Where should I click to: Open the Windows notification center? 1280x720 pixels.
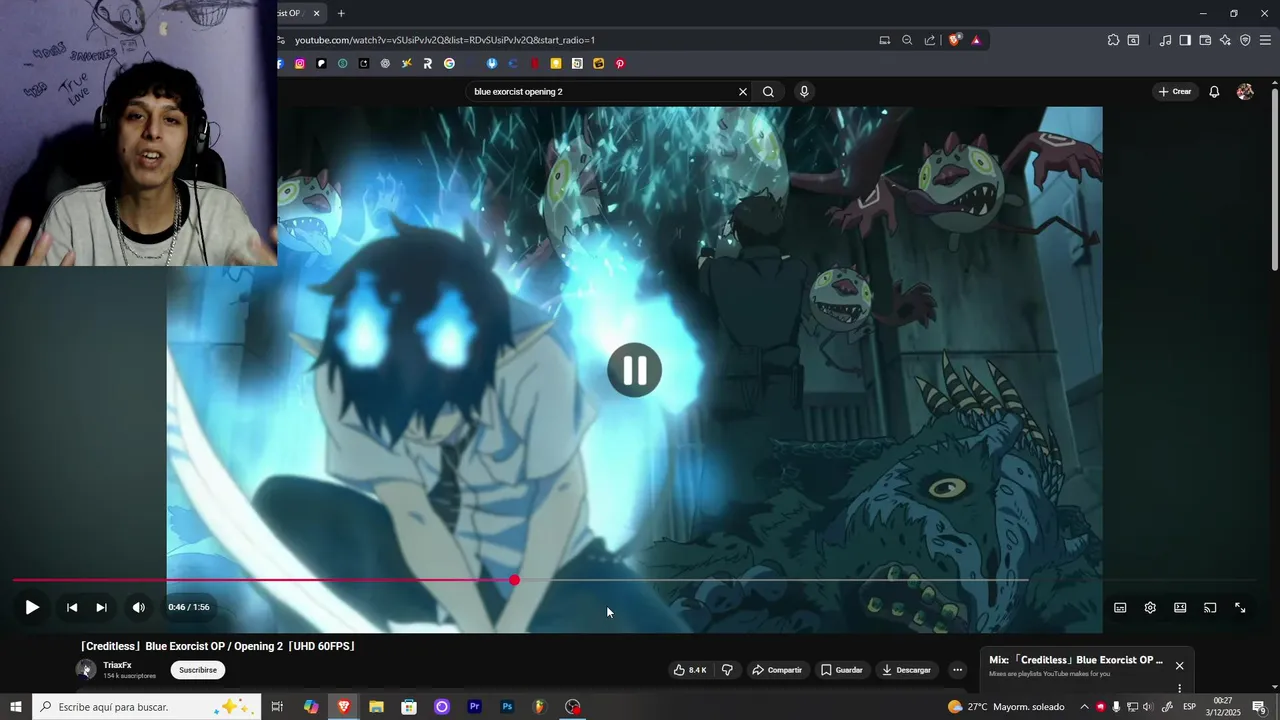(x=1260, y=707)
